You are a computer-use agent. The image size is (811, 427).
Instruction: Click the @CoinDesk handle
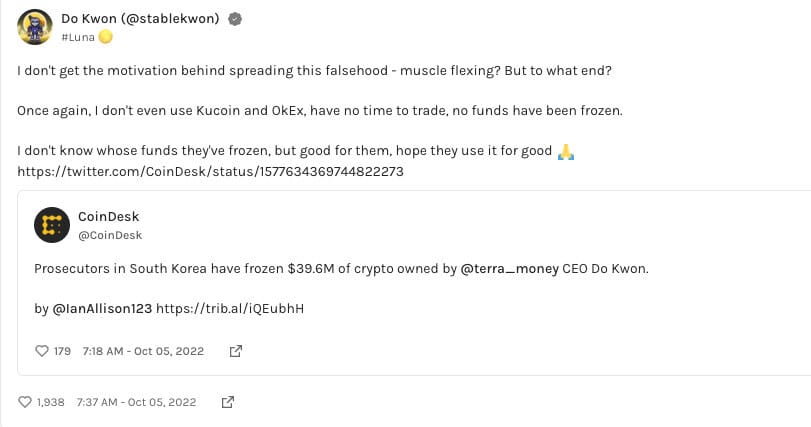coord(109,235)
